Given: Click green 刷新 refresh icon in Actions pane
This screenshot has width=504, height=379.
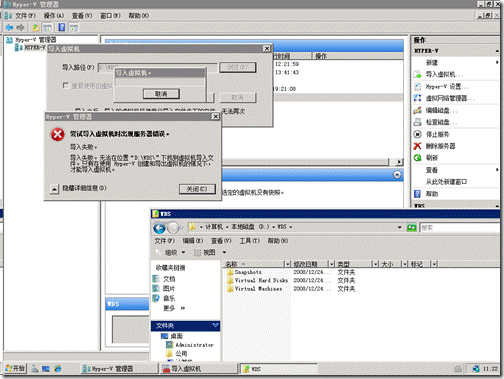Looking at the screenshot, I should click(x=417, y=158).
